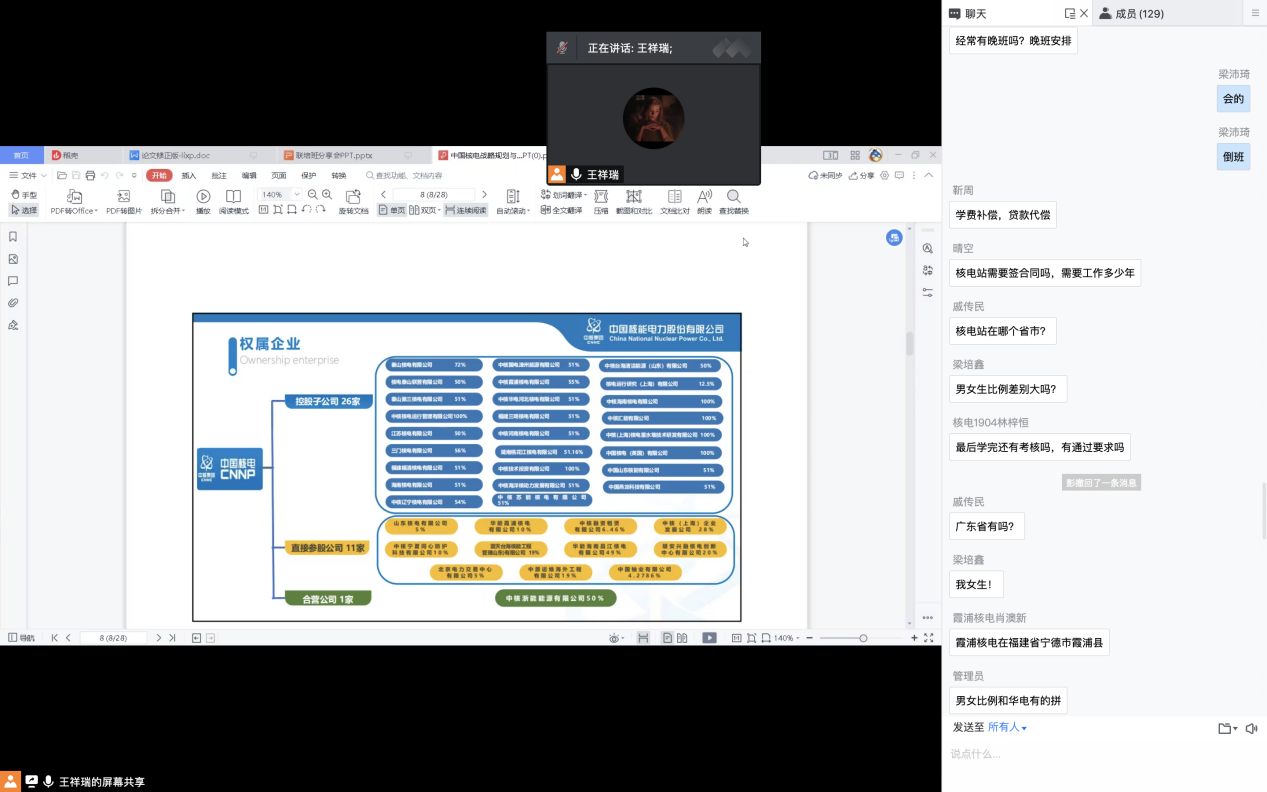
Task: Jump to last page in status bar
Action: click(172, 638)
